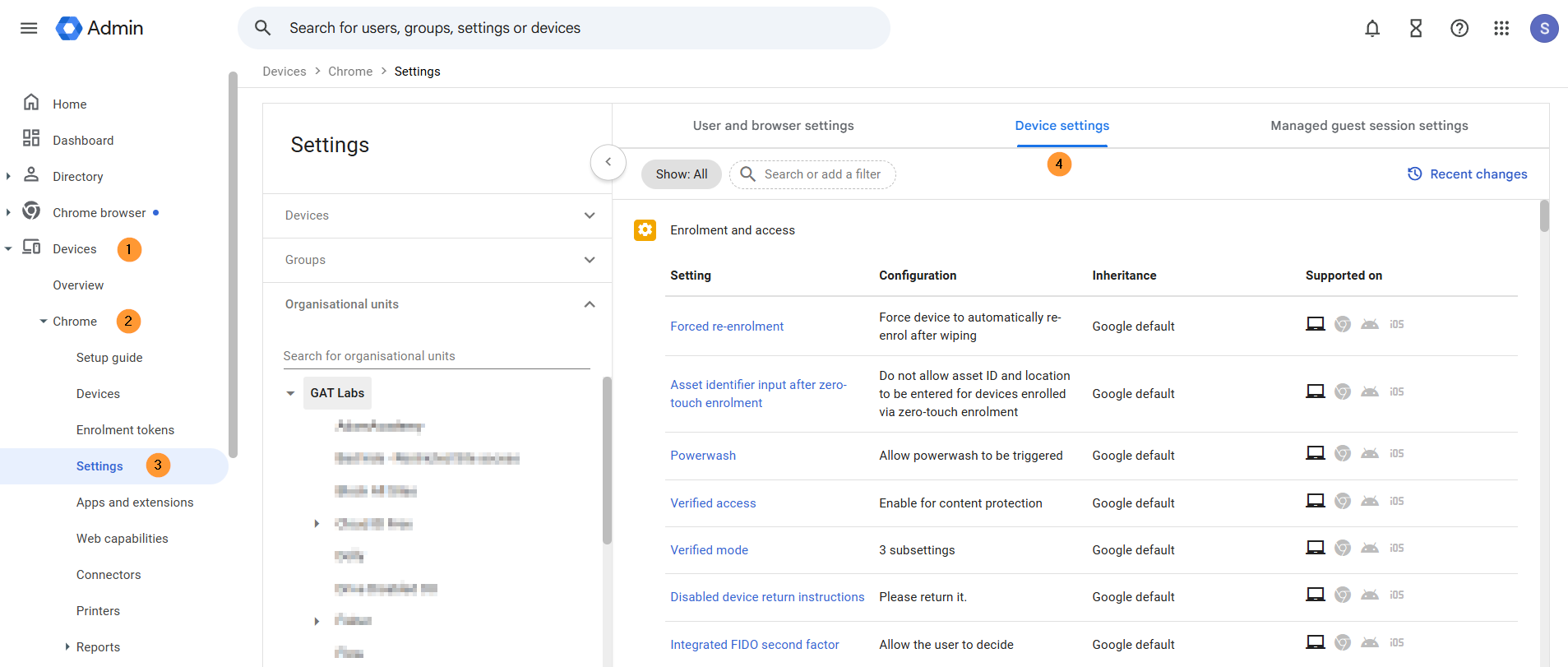The image size is (1568, 667).
Task: Open the account avatar S
Action: point(1544,29)
